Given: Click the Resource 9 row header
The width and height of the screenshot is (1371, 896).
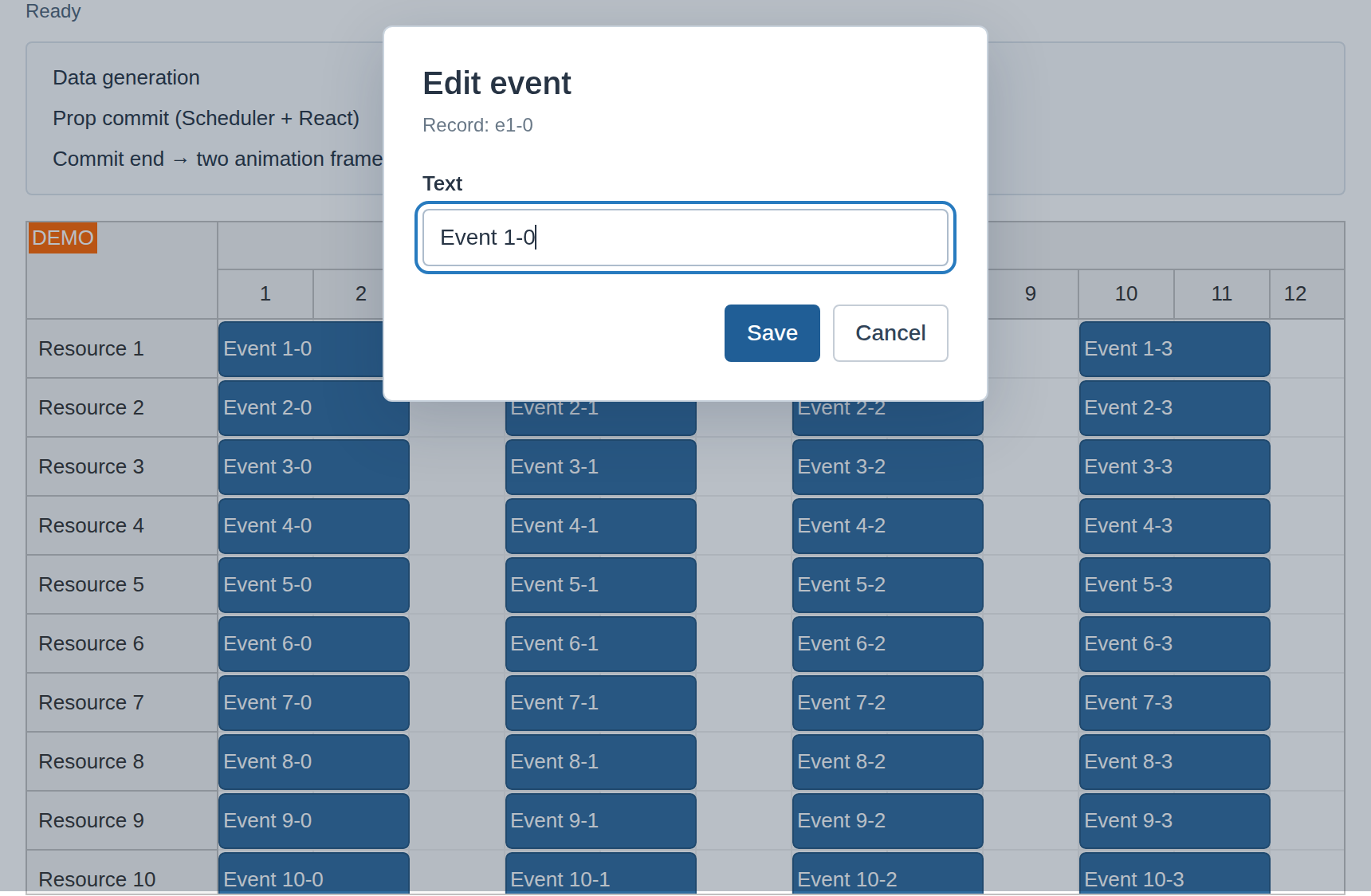Looking at the screenshot, I should pyautogui.click(x=122, y=821).
